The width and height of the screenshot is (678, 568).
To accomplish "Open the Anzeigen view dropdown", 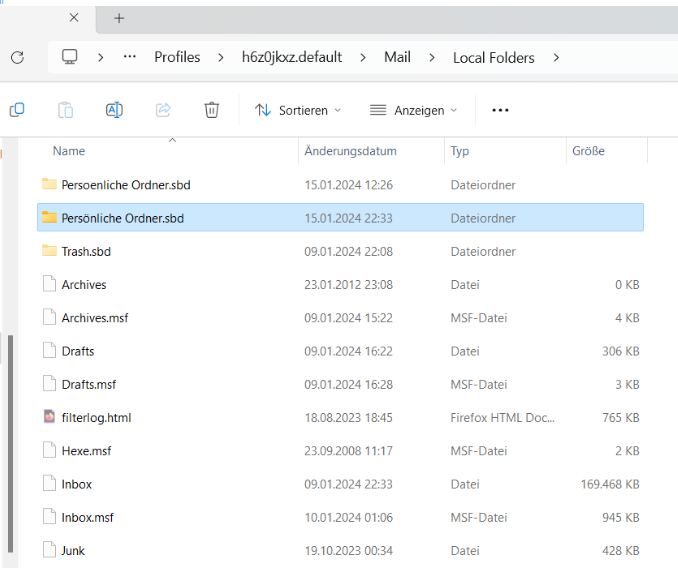I will (413, 110).
